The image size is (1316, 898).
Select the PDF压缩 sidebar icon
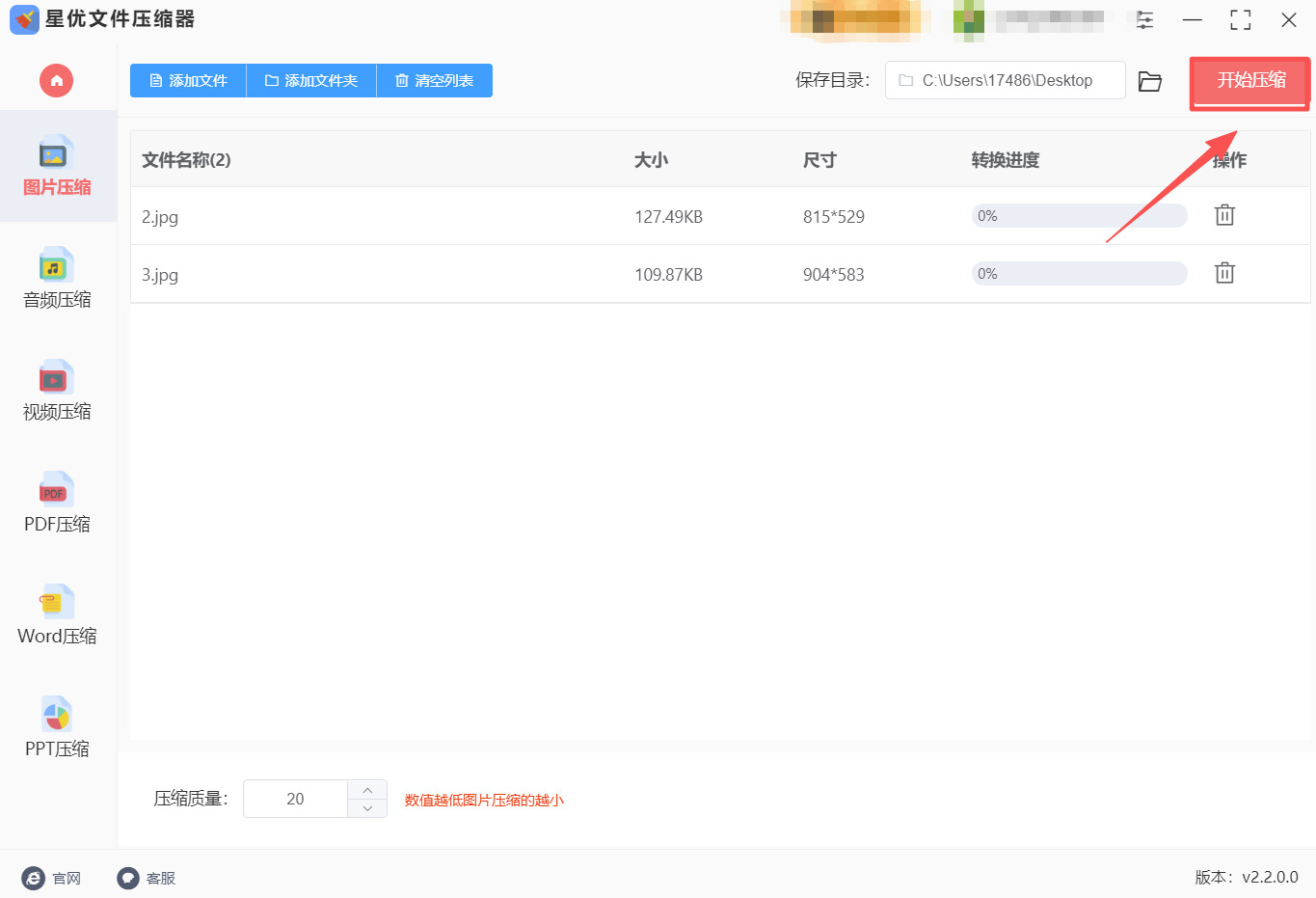[56, 503]
